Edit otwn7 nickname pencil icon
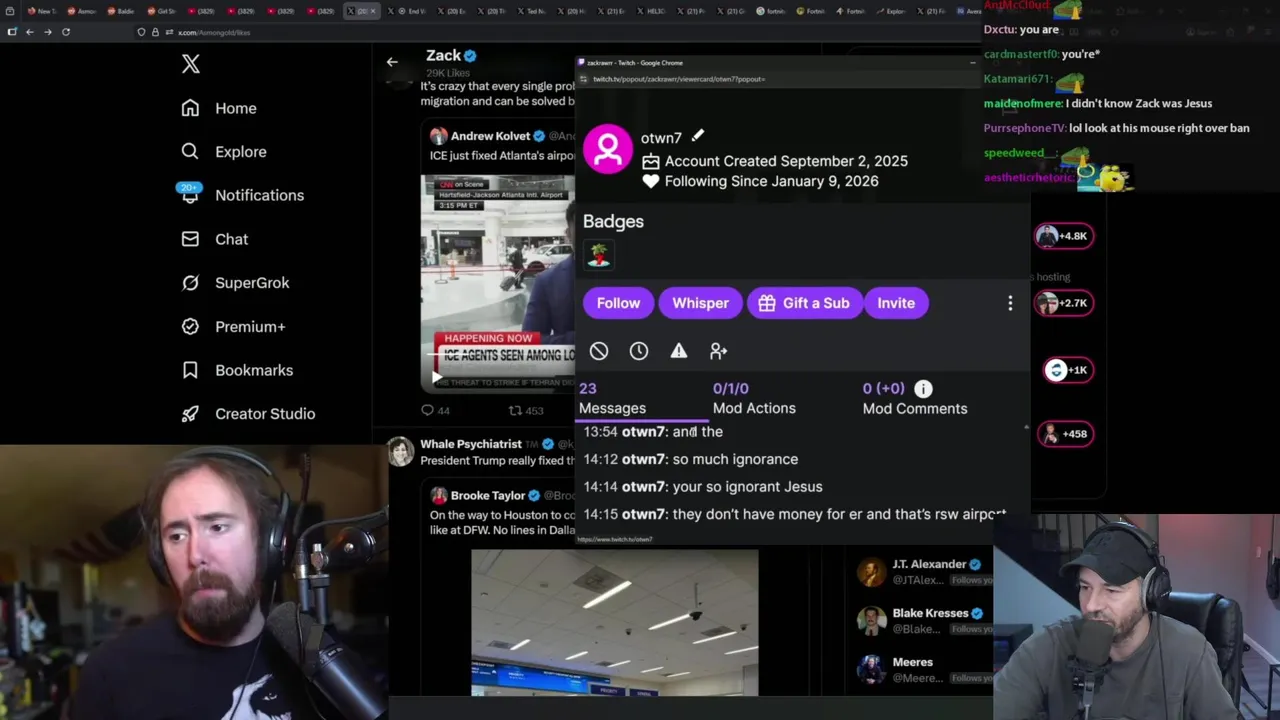Viewport: 1280px width, 720px height. [698, 136]
